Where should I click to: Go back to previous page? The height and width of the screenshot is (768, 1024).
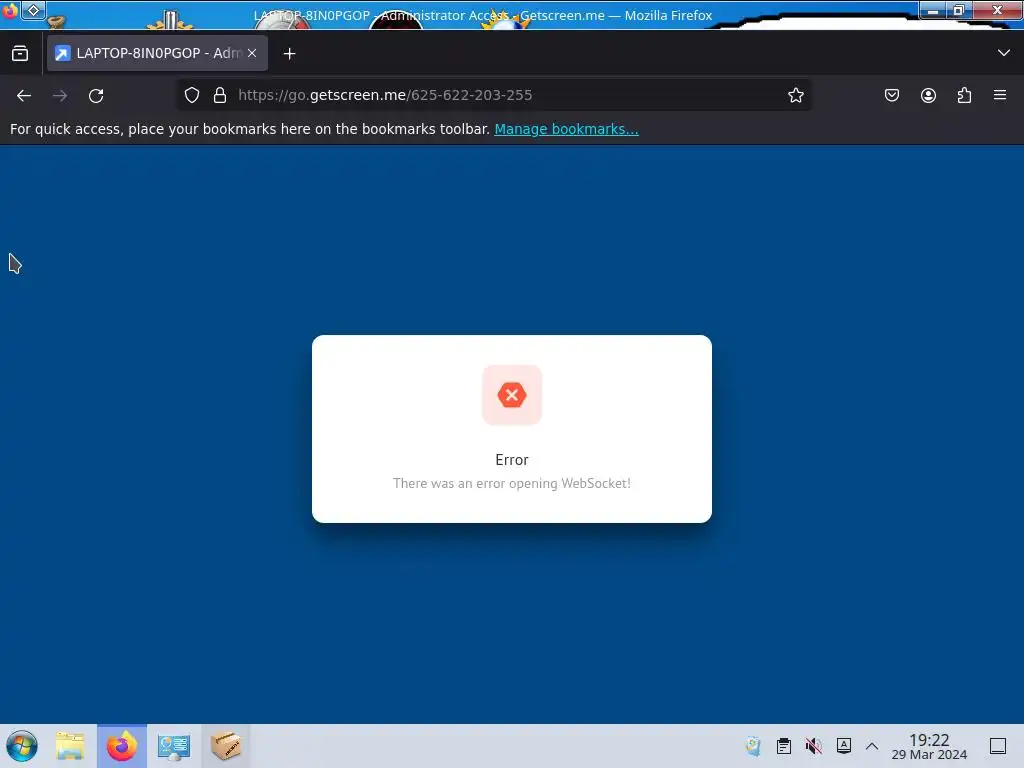(24, 95)
